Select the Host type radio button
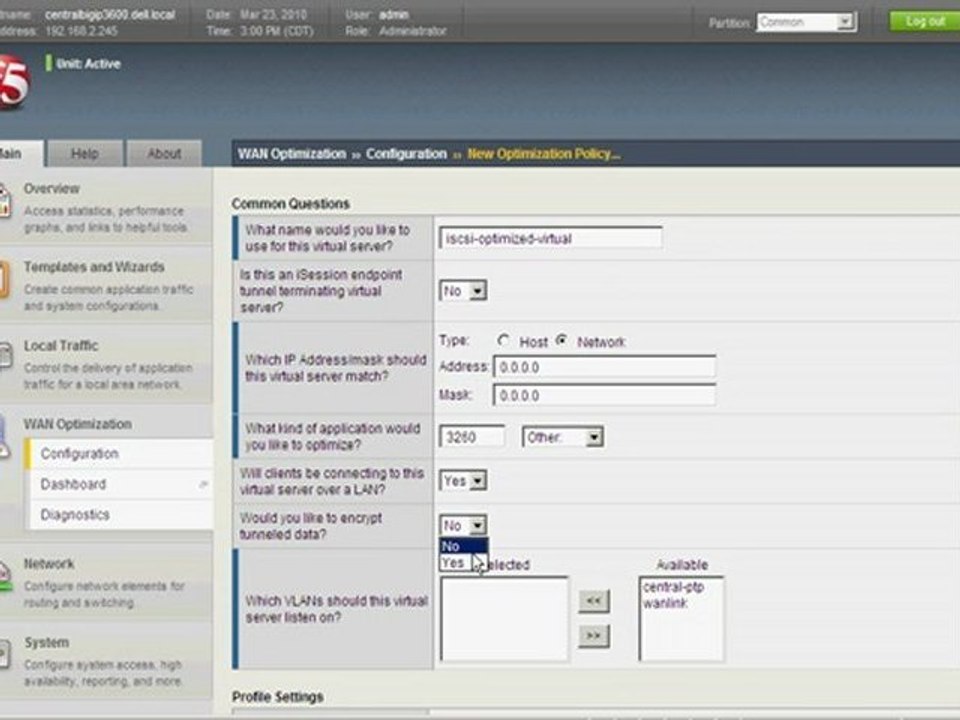960x720 pixels. (504, 340)
